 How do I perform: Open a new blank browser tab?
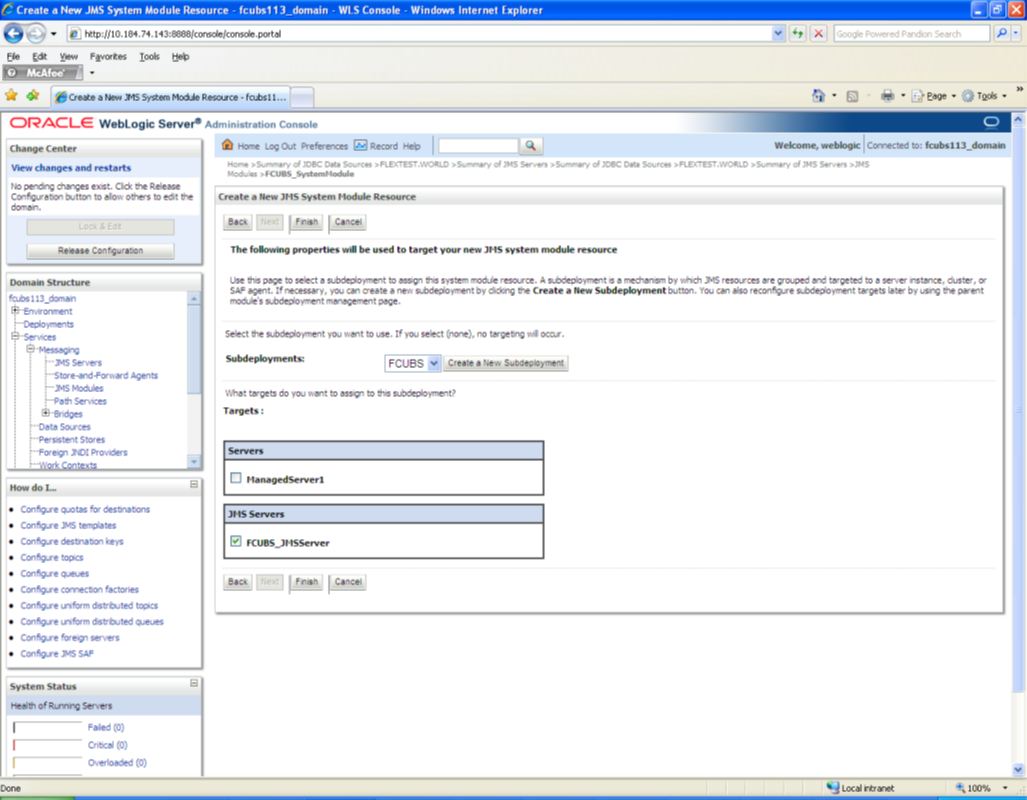(x=302, y=97)
